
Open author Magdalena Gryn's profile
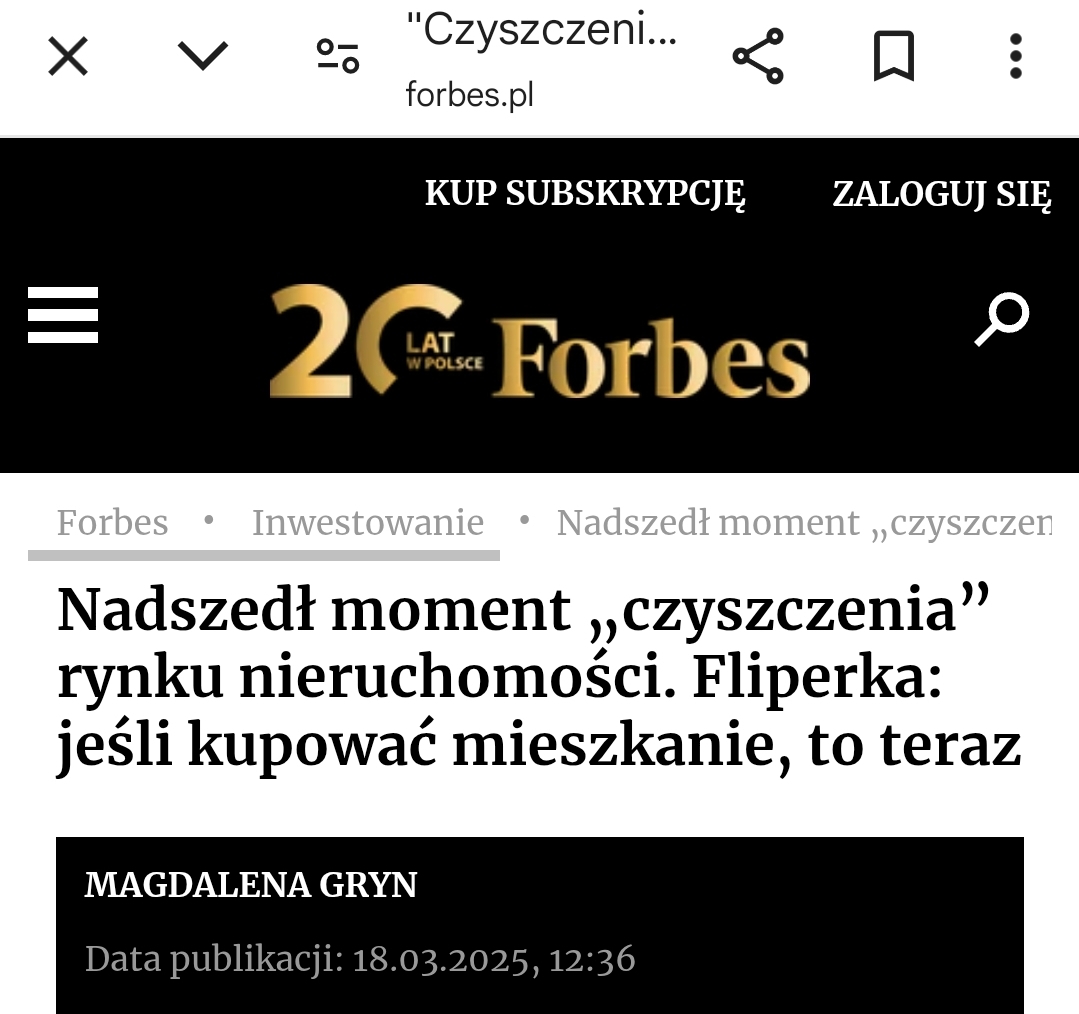tap(251, 885)
